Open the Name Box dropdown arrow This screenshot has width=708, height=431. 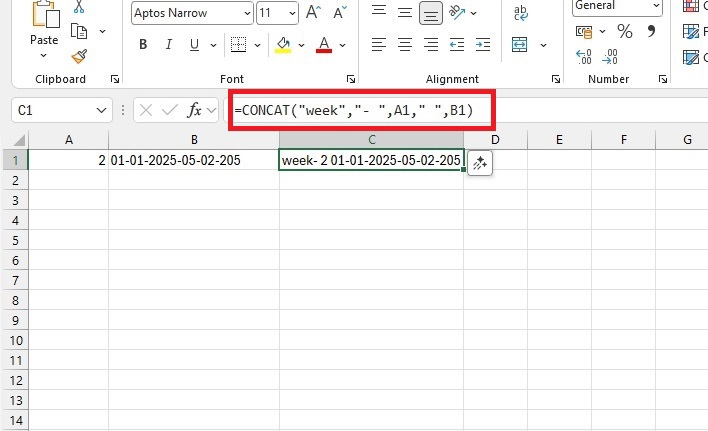coord(102,110)
